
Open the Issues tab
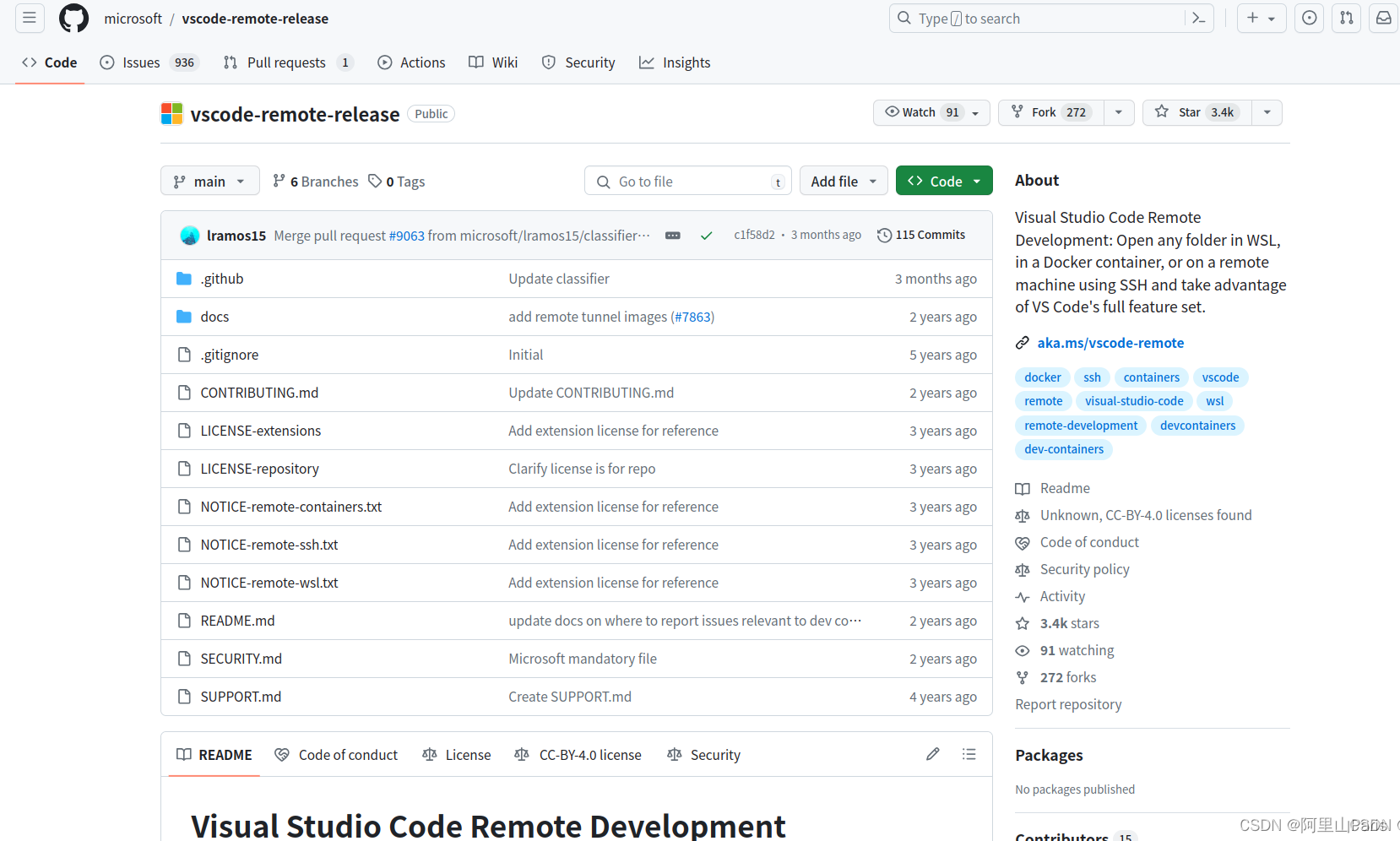[x=149, y=62]
